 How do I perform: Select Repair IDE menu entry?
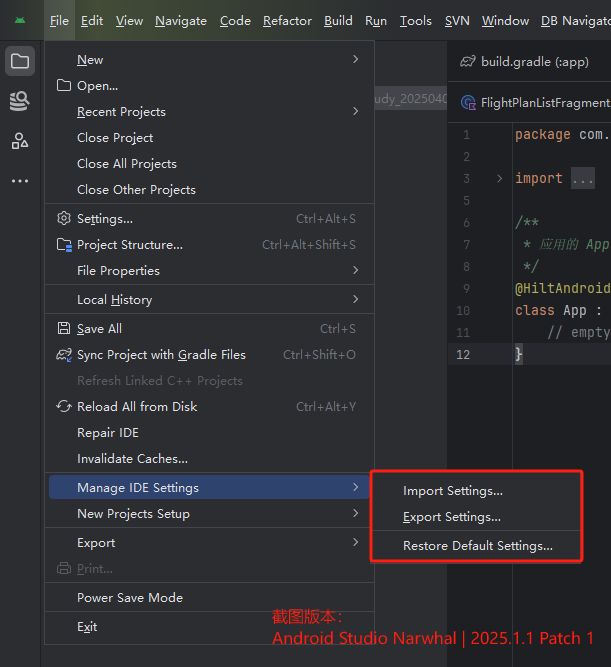pos(209,433)
